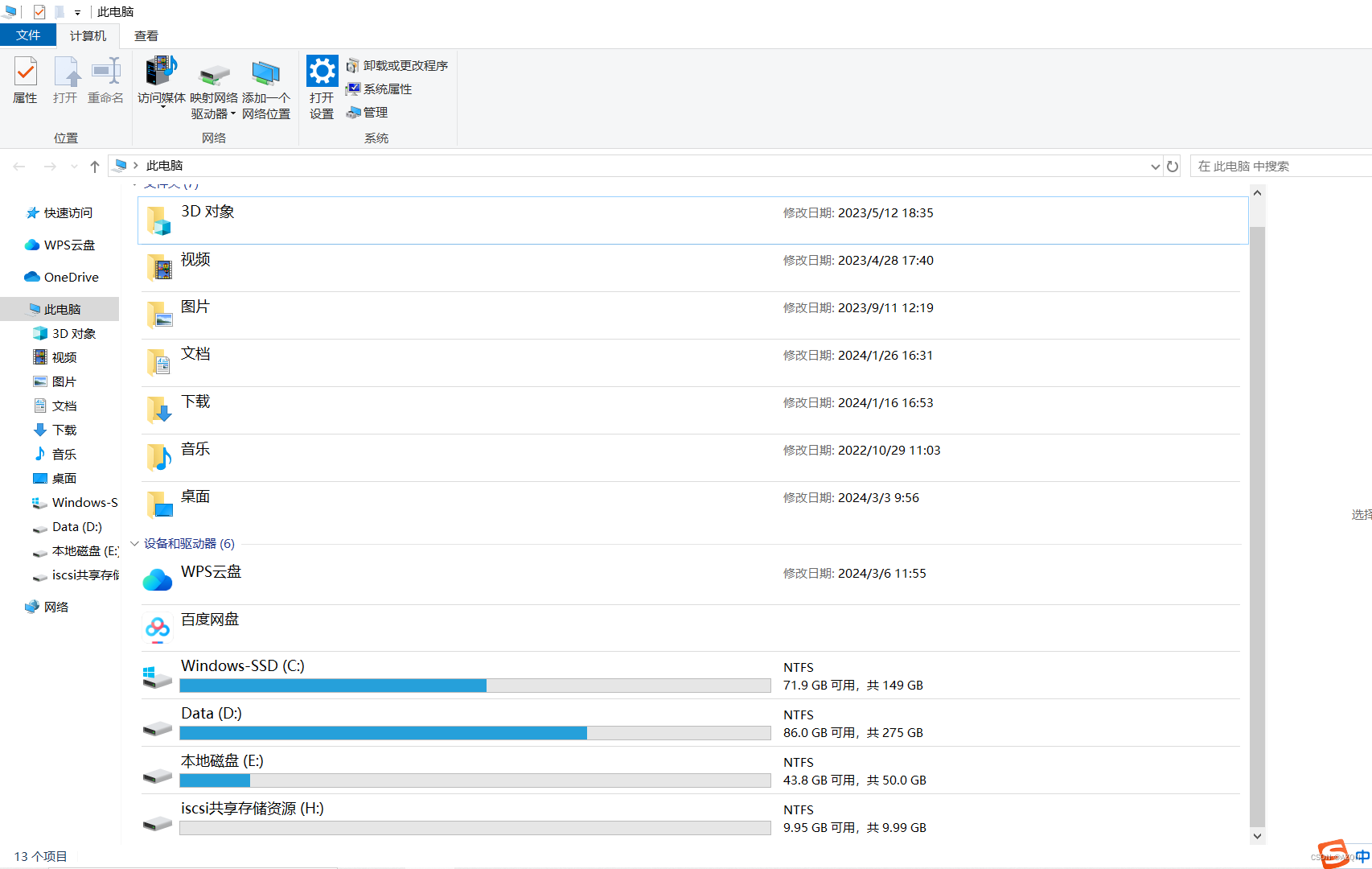Image resolution: width=1372 pixels, height=869 pixels.
Task: Switch to the 查看 ribbon tab
Action: (146, 35)
